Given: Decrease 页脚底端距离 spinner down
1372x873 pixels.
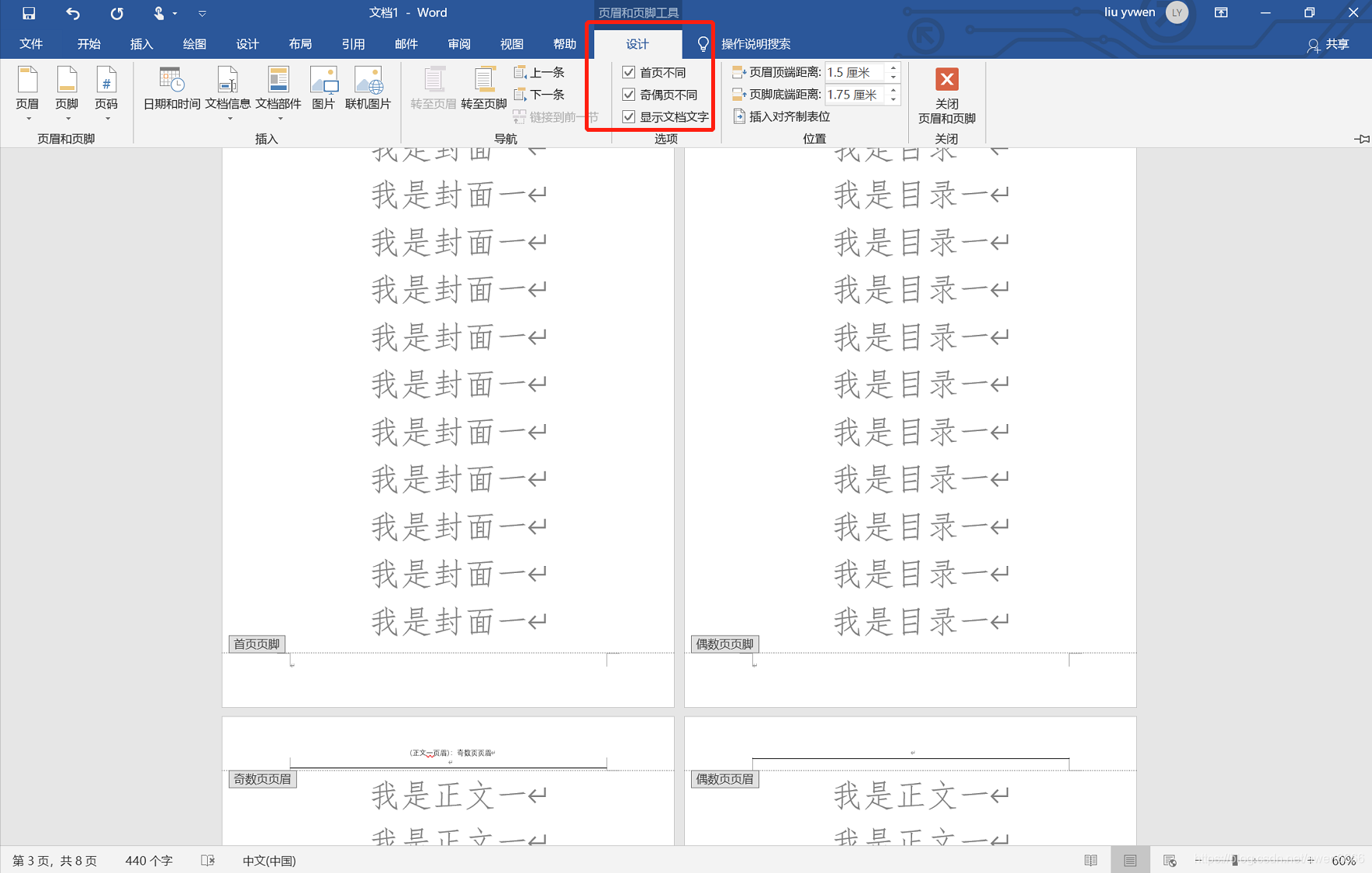Looking at the screenshot, I should click(893, 99).
